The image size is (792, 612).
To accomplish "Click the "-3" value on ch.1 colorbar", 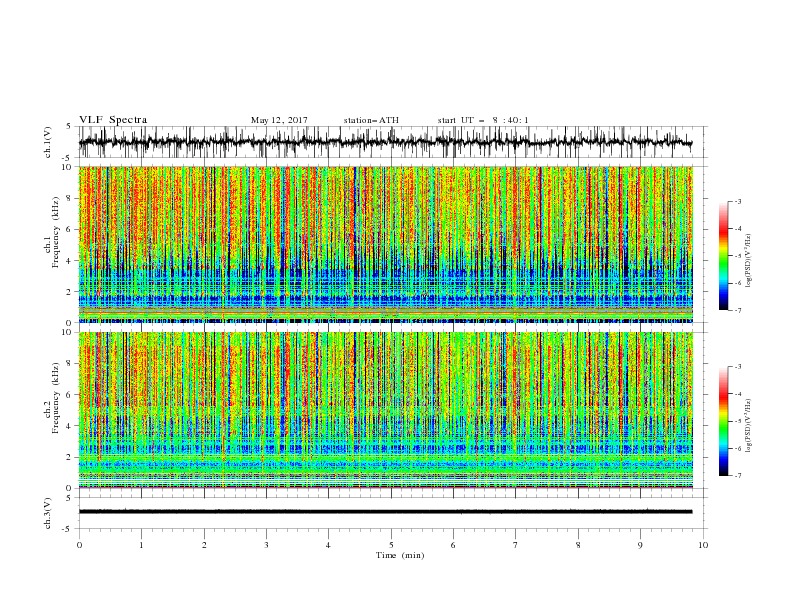I will (x=737, y=201).
